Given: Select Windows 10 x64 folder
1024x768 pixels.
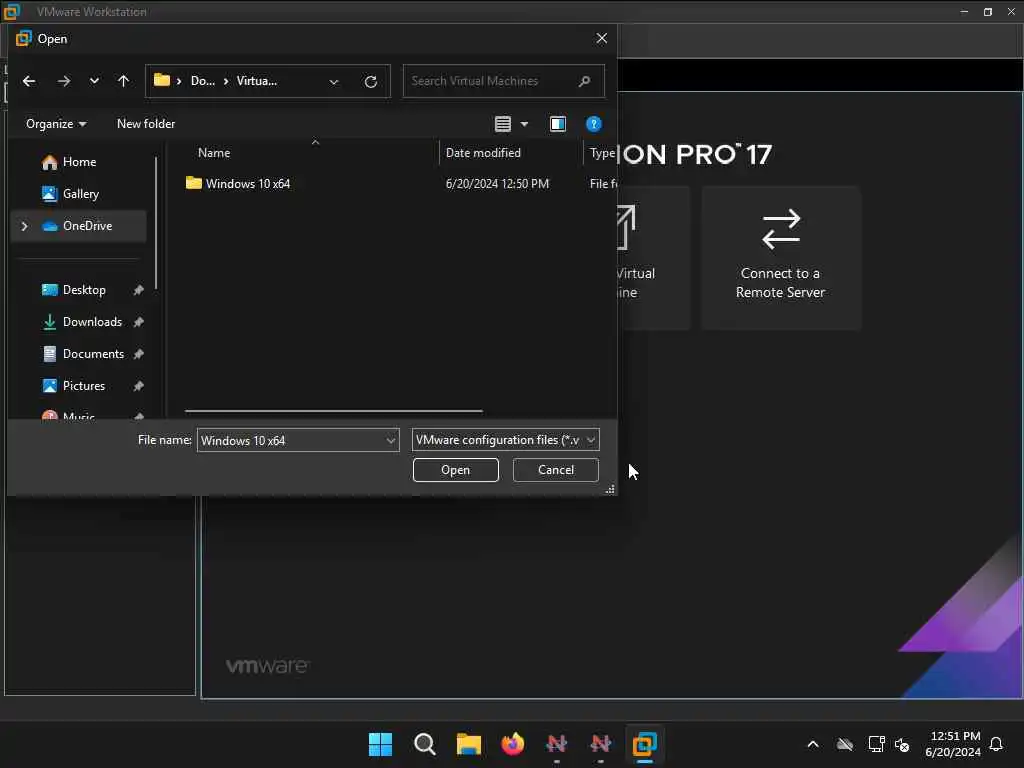Looking at the screenshot, I should pos(248,184).
